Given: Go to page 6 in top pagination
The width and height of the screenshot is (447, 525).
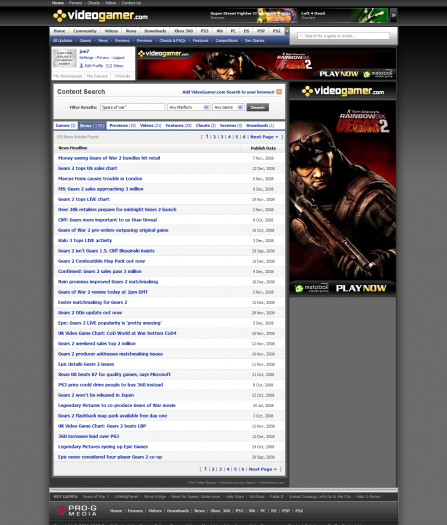Looking at the screenshot, I should [x=244, y=137].
